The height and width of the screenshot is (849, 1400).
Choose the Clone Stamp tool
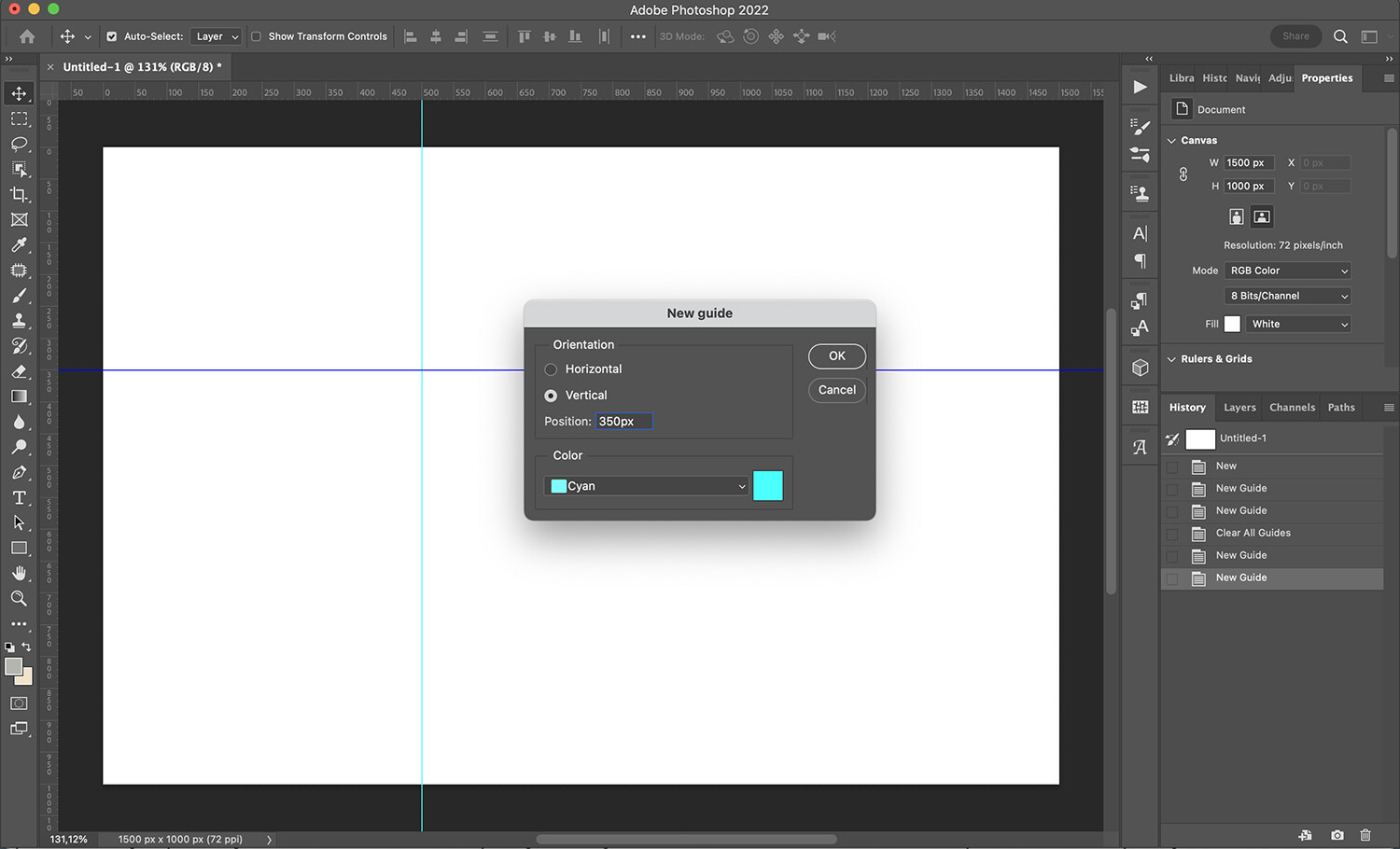click(19, 321)
